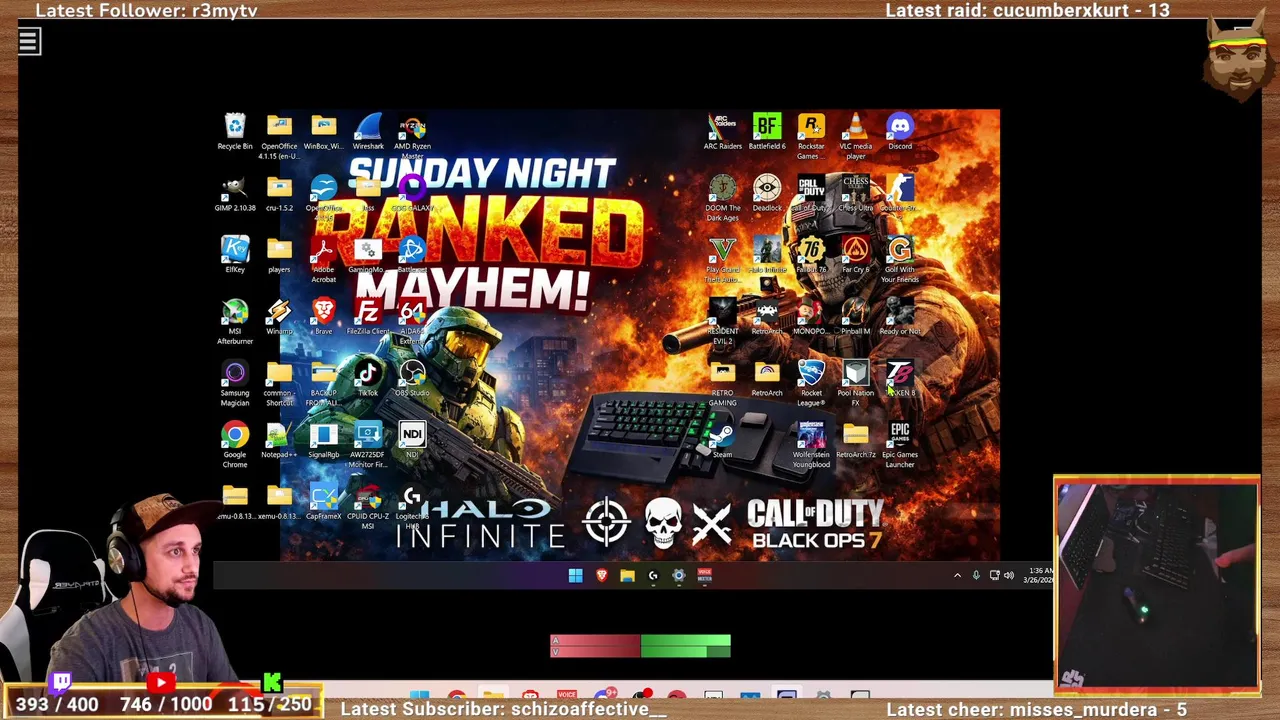Launch Ready or Not shortcut
The image size is (1280, 720).
[900, 317]
